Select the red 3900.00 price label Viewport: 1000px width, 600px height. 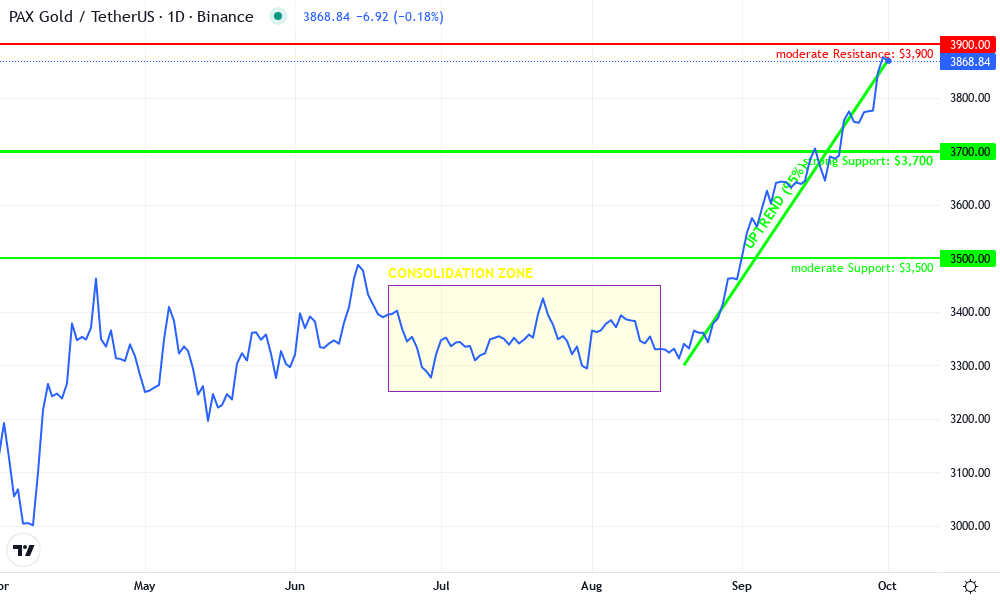click(x=968, y=45)
